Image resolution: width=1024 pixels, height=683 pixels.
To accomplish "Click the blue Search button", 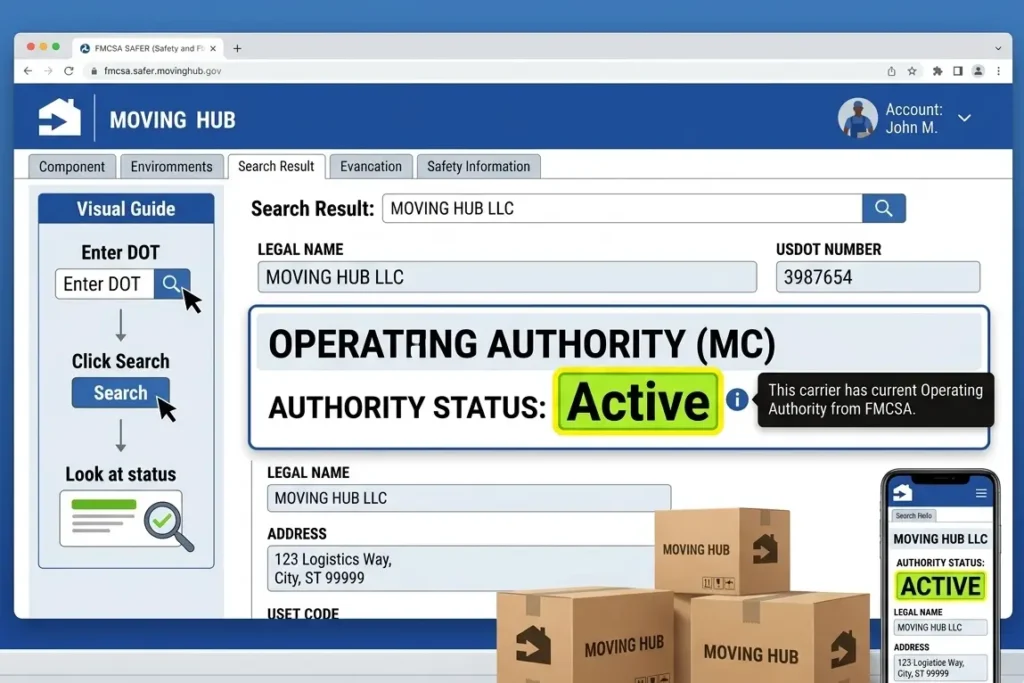I will coord(120,392).
